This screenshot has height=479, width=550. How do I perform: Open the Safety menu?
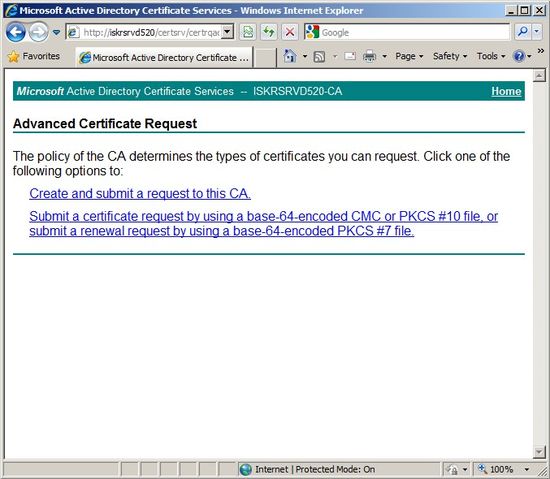click(450, 56)
